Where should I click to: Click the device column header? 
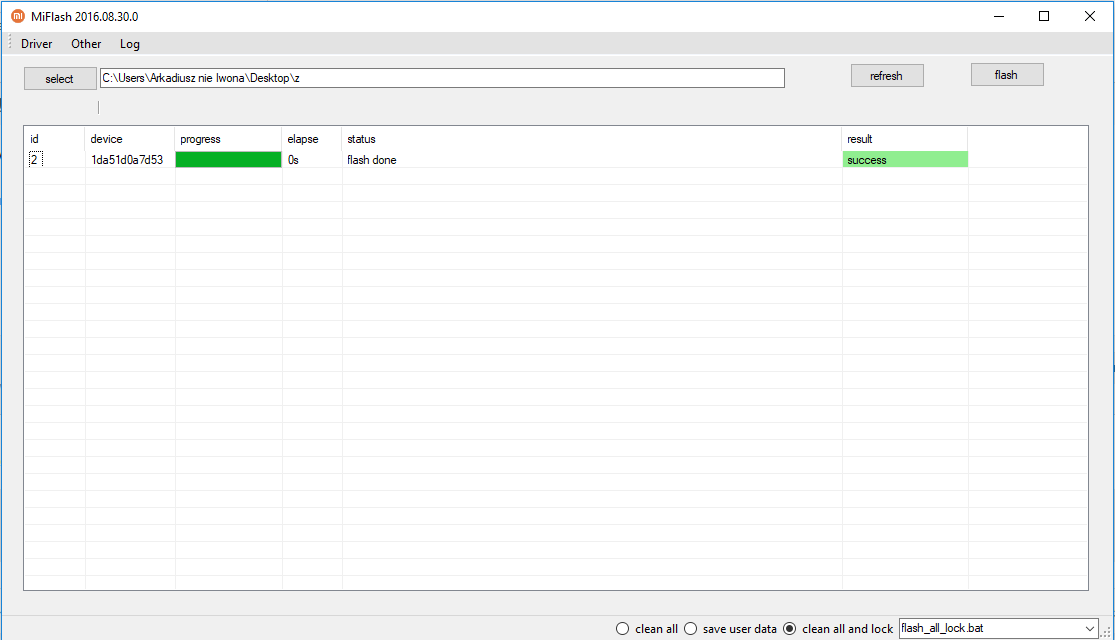tap(107, 139)
